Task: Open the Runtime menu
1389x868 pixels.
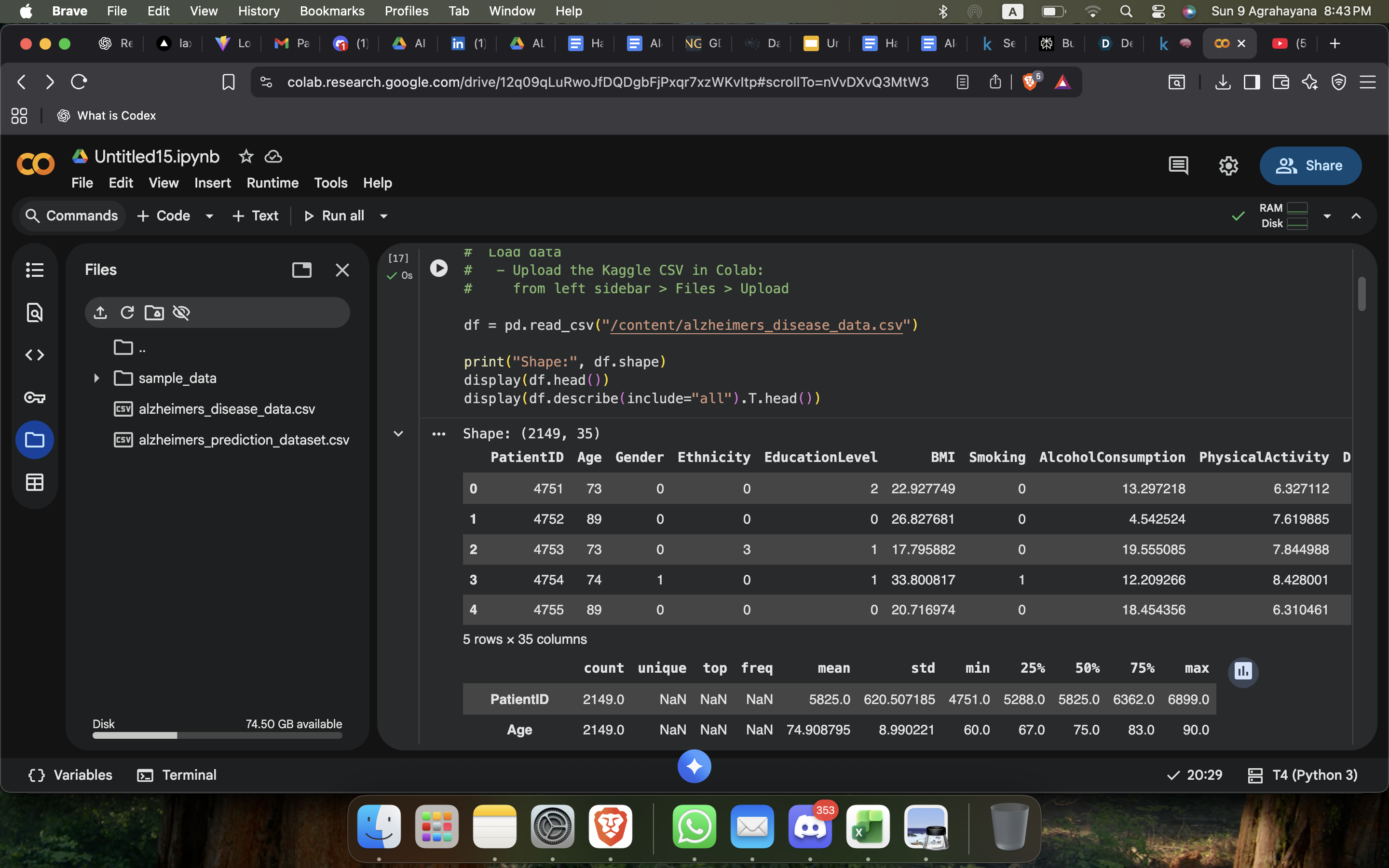Action: point(272,183)
